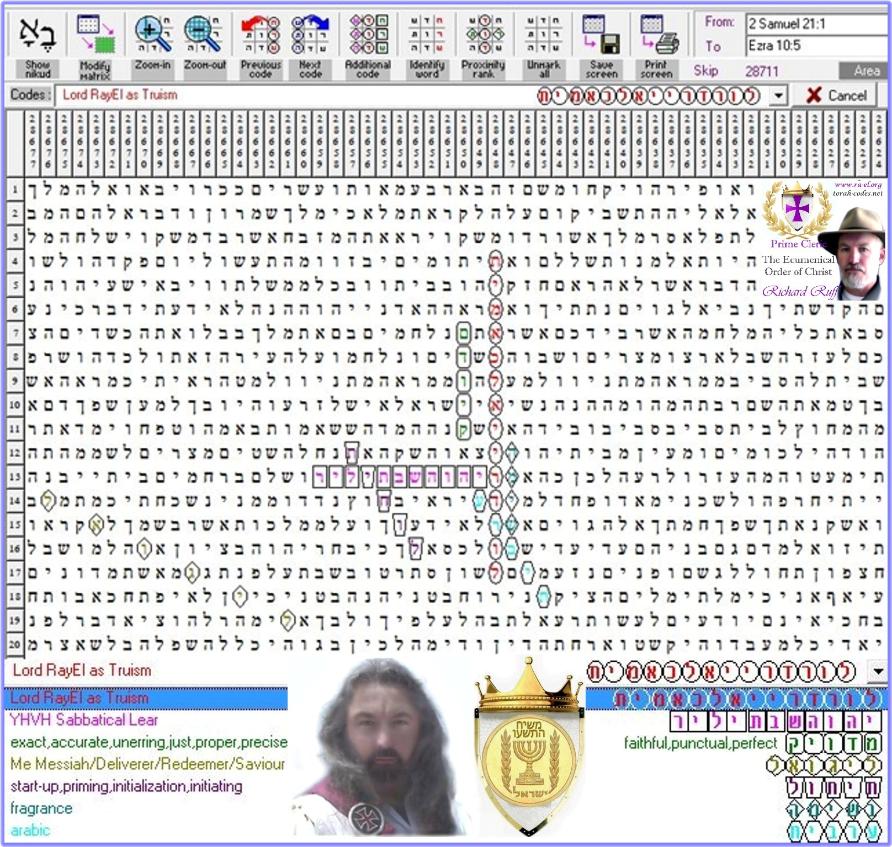892x847 pixels.
Task: Click the Print screen icon
Action: pyautogui.click(x=658, y=34)
